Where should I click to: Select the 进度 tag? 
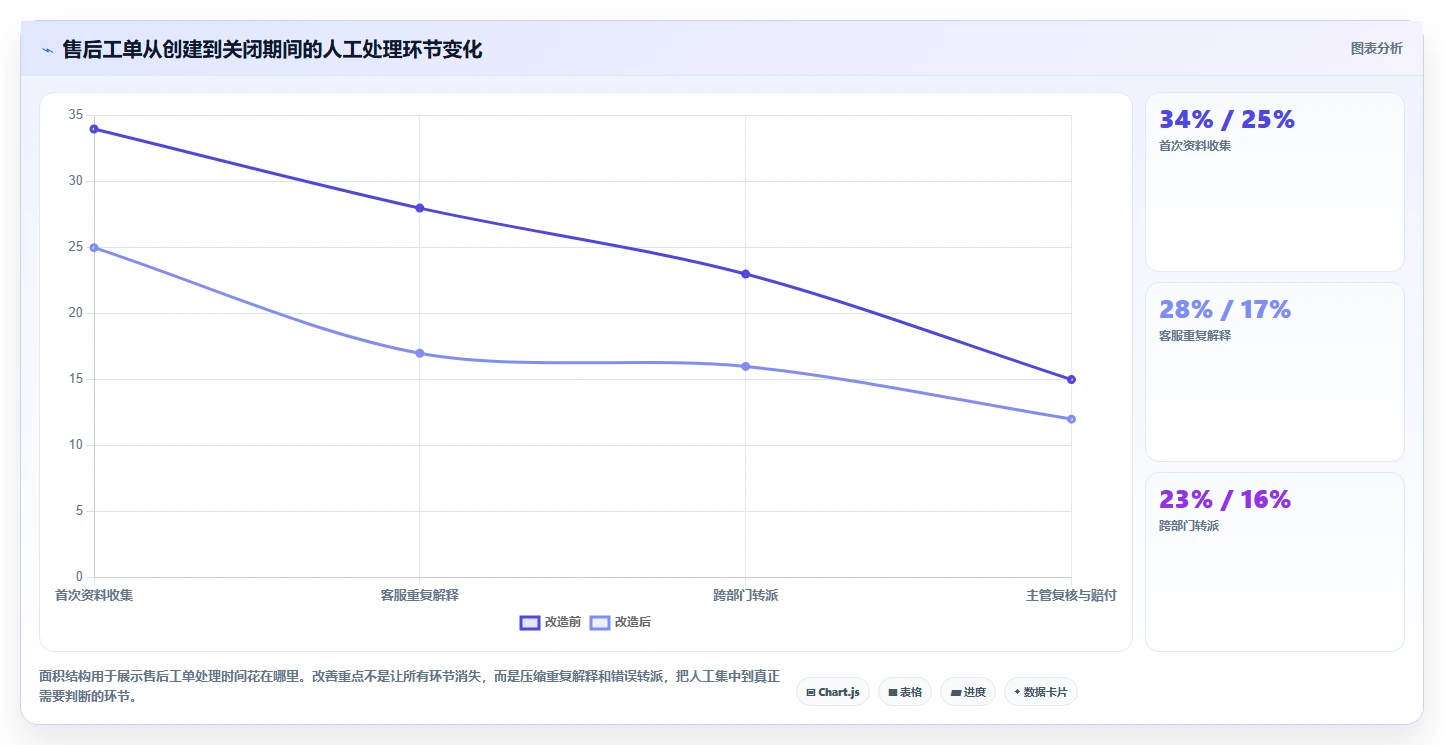click(968, 692)
